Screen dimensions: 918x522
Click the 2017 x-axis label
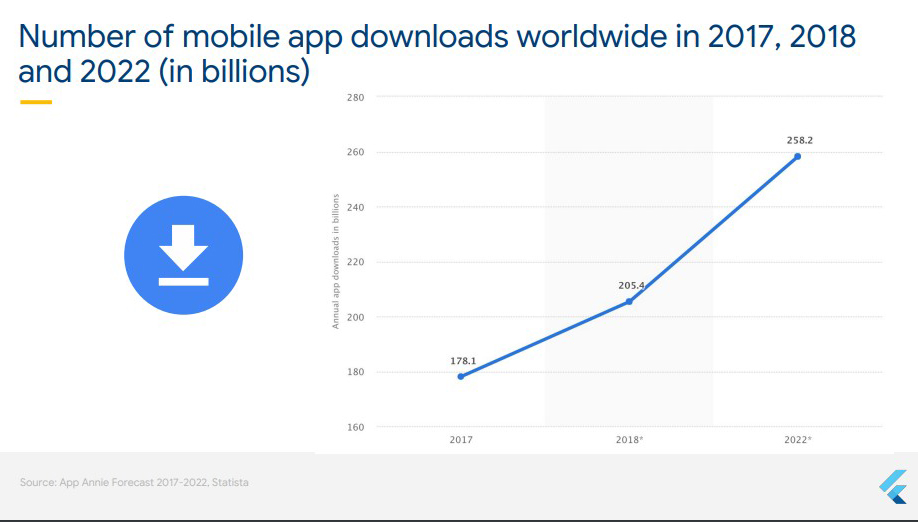coord(461,439)
